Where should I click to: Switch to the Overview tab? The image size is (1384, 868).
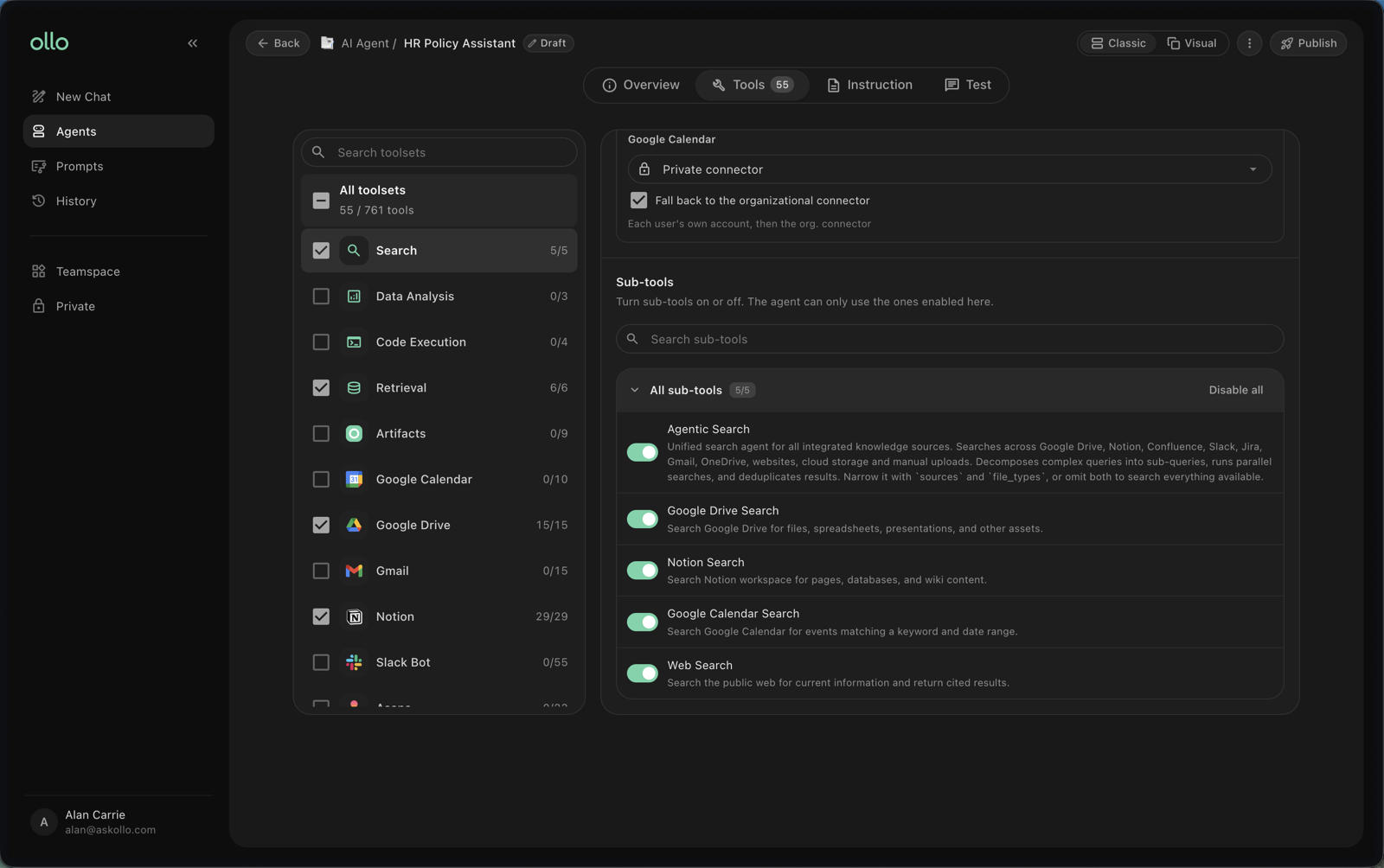click(641, 85)
